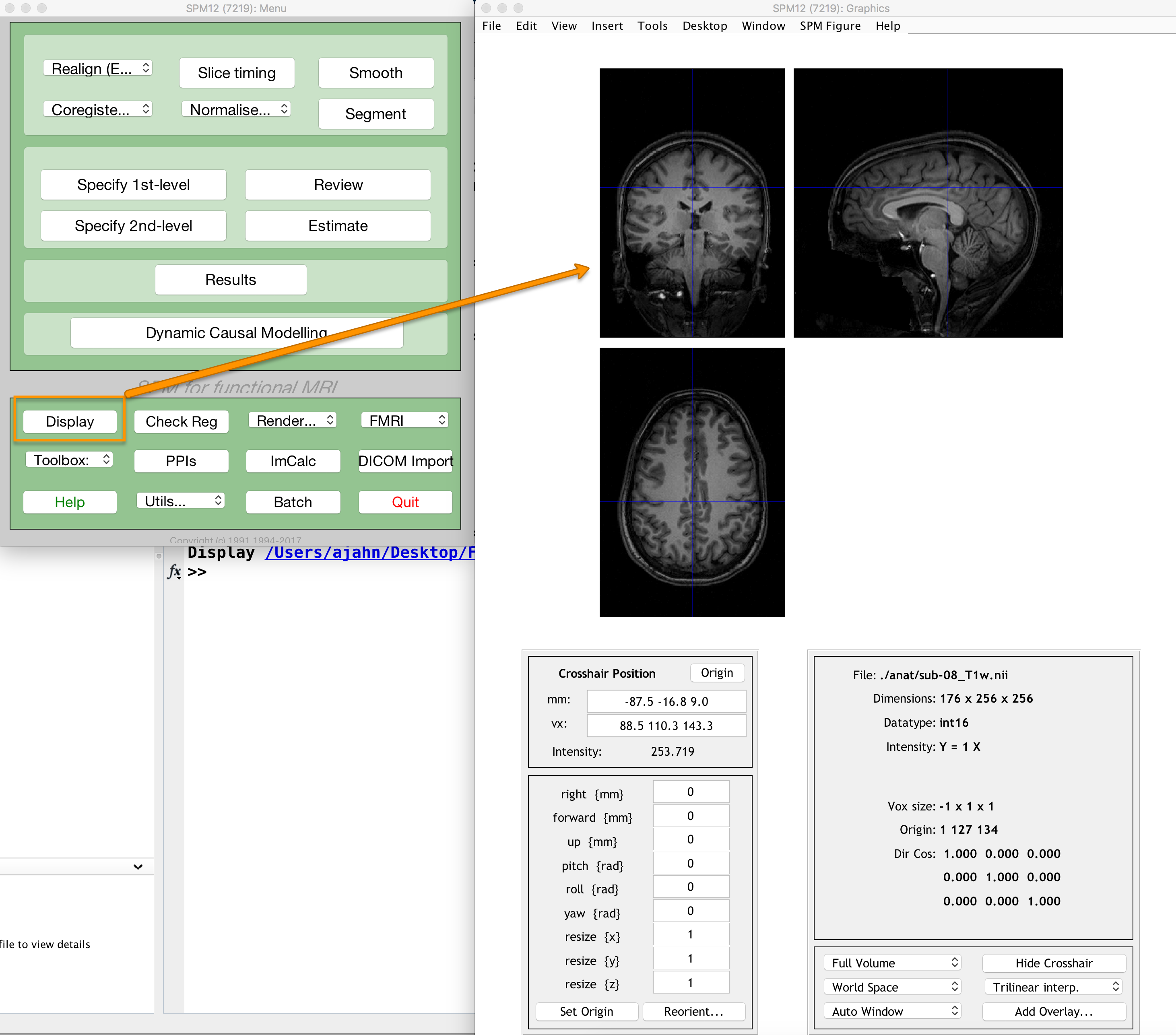Viewport: 1176px width, 1035px height.
Task: Open the Normalise dropdown
Action: 236,109
